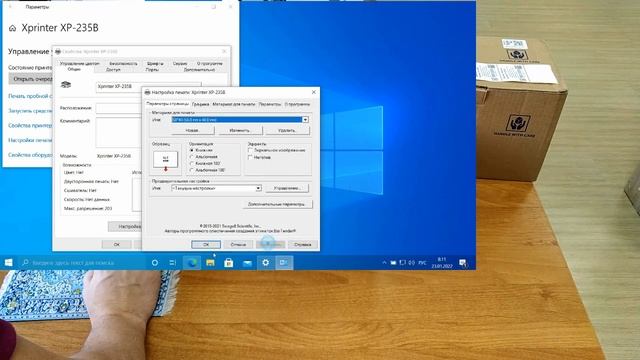Open the volume control in the tray
This screenshot has height=360, width=640.
pyautogui.click(x=411, y=263)
